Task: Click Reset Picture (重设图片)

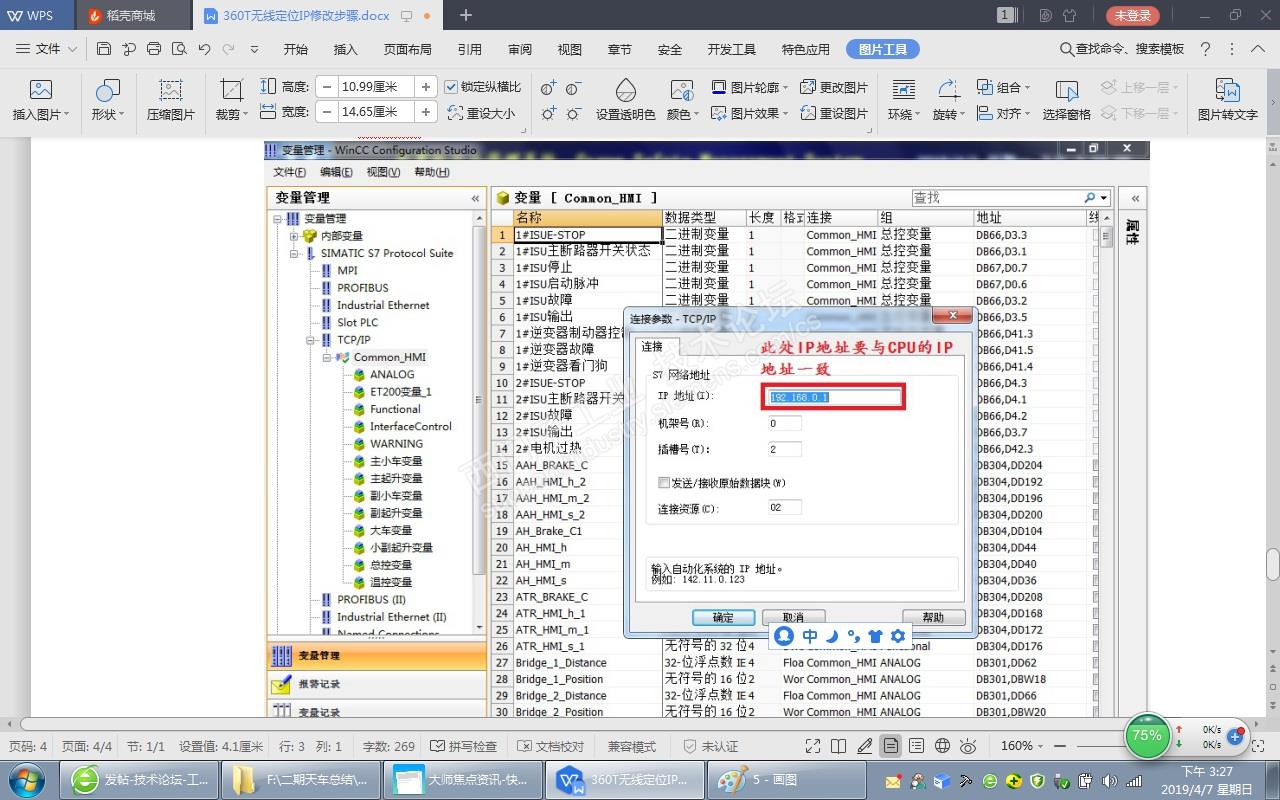Action: click(833, 114)
